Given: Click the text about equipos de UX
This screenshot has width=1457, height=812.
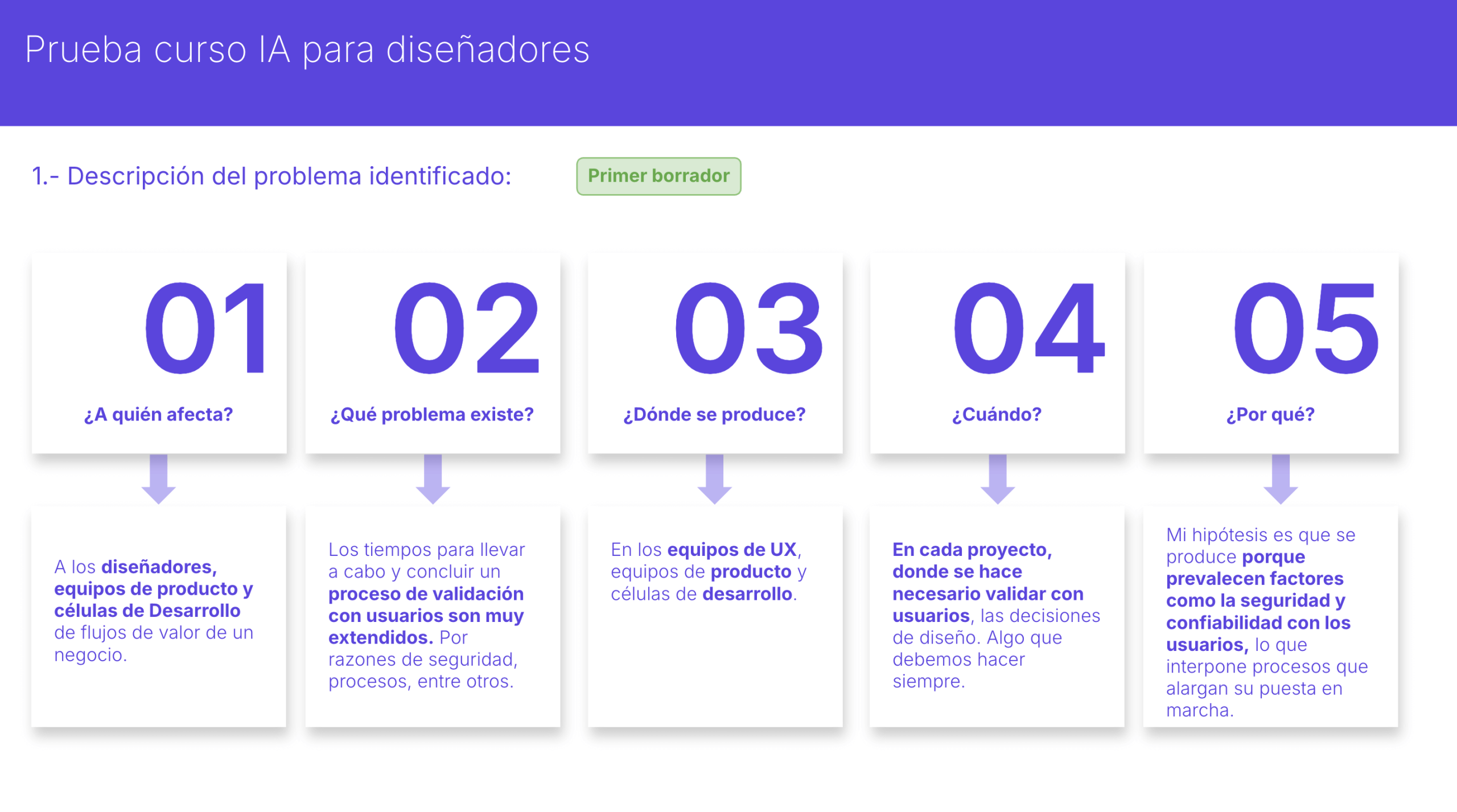Looking at the screenshot, I should coord(708,571).
